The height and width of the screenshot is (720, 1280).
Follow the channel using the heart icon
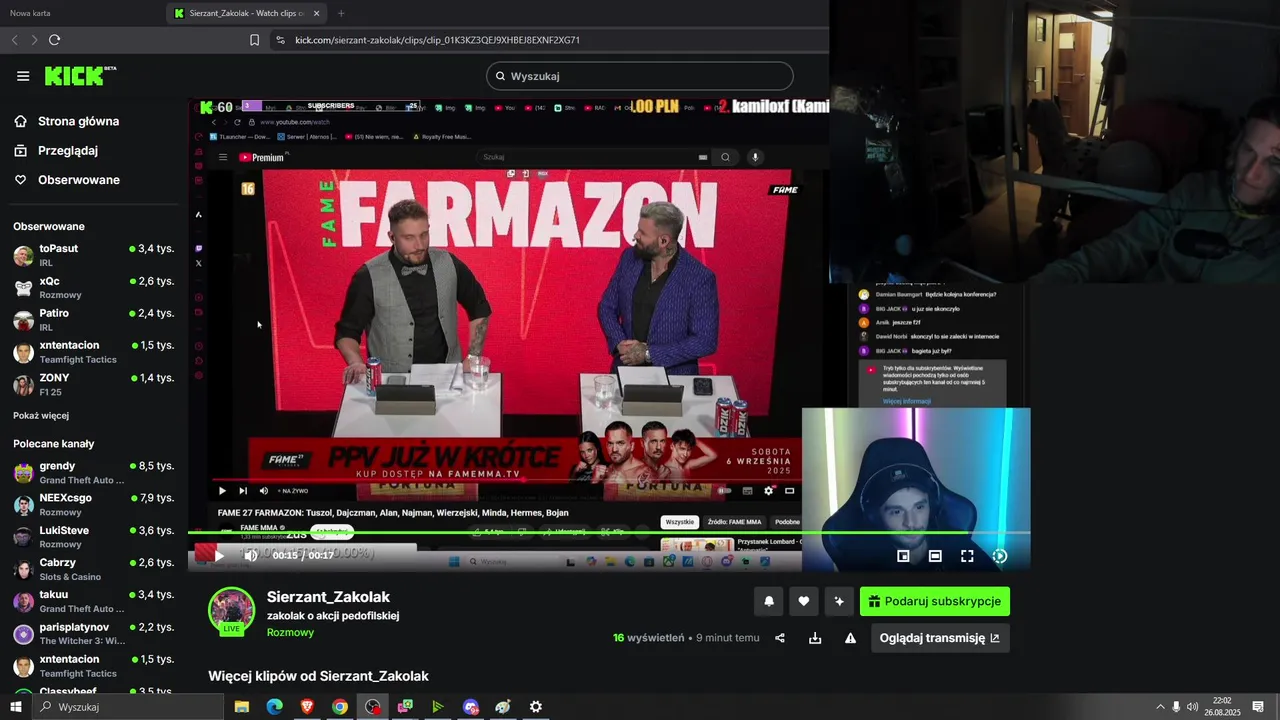pyautogui.click(x=803, y=601)
